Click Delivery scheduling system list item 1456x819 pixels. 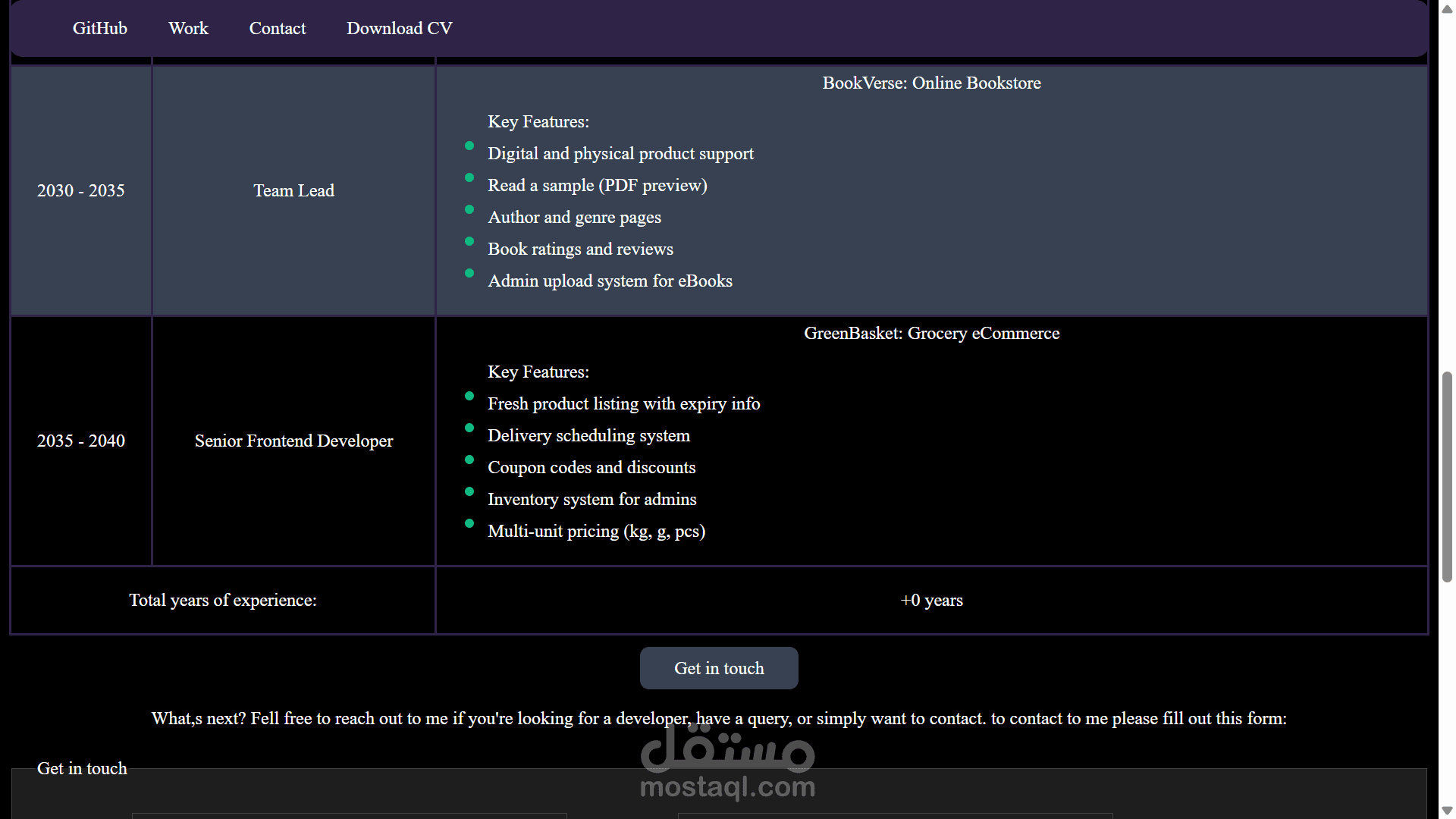[x=588, y=435]
